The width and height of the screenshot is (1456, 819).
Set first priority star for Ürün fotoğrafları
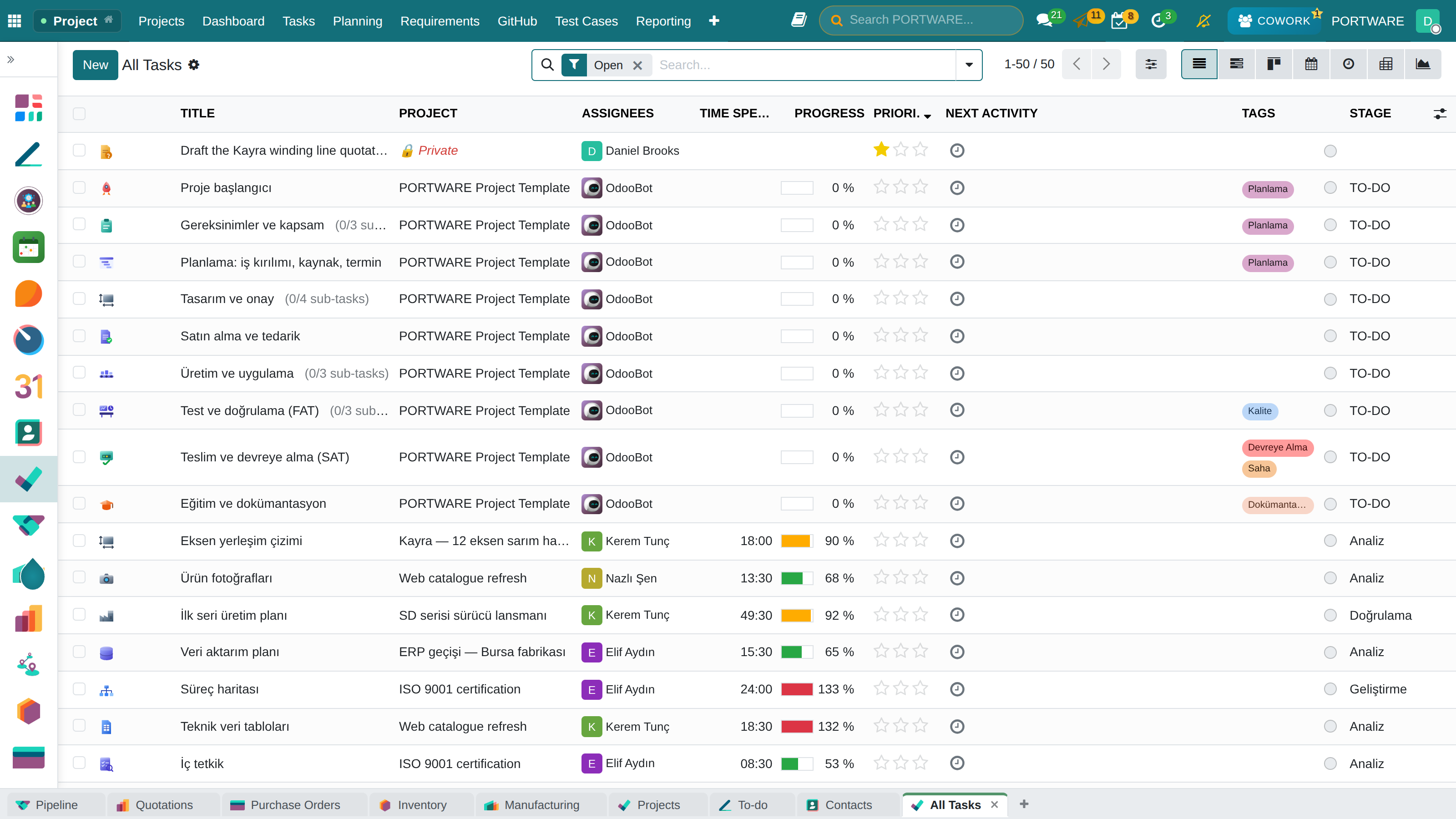881,578
